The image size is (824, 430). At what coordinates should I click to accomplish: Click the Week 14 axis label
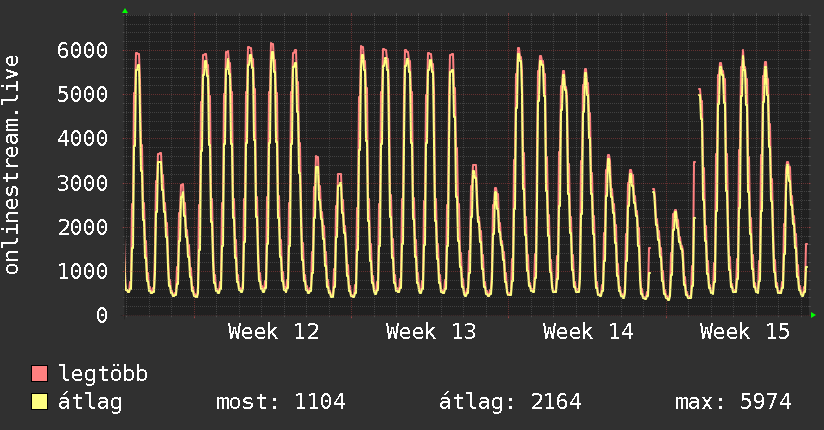coord(588,332)
